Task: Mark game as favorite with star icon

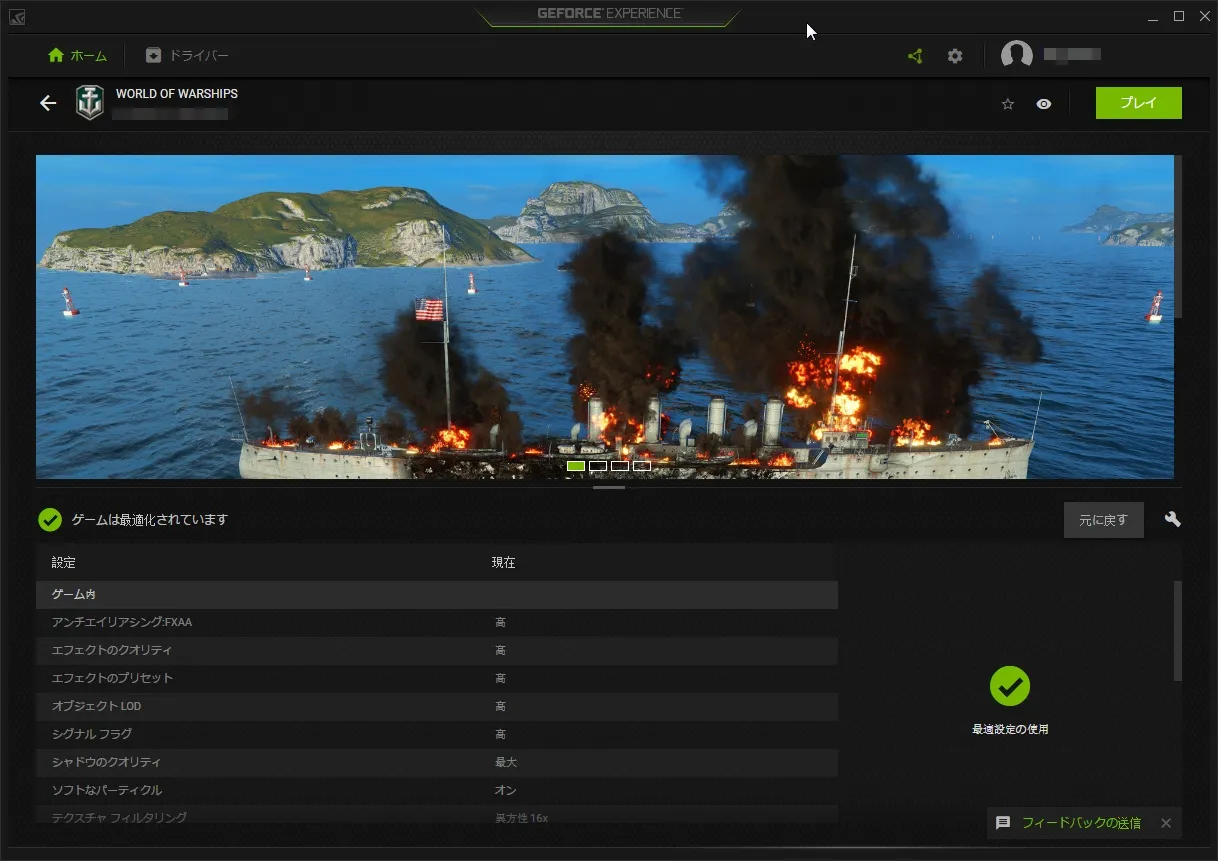Action: click(x=1008, y=104)
